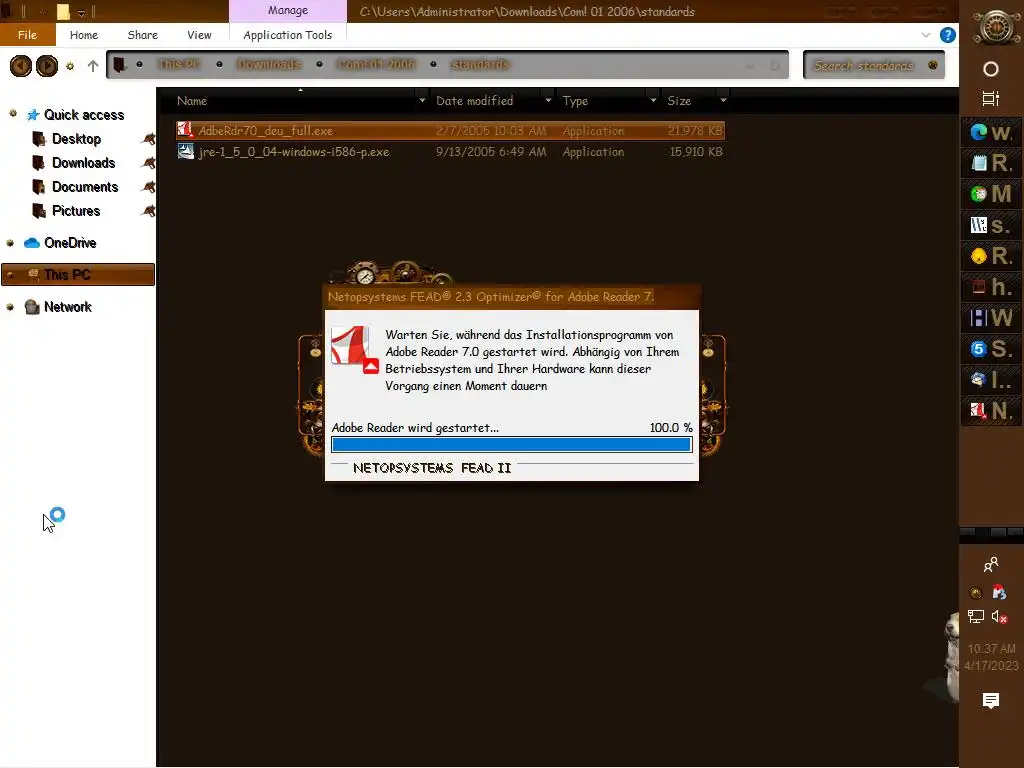Click the red and blue tray icon
The image size is (1024, 768).
(x=999, y=592)
